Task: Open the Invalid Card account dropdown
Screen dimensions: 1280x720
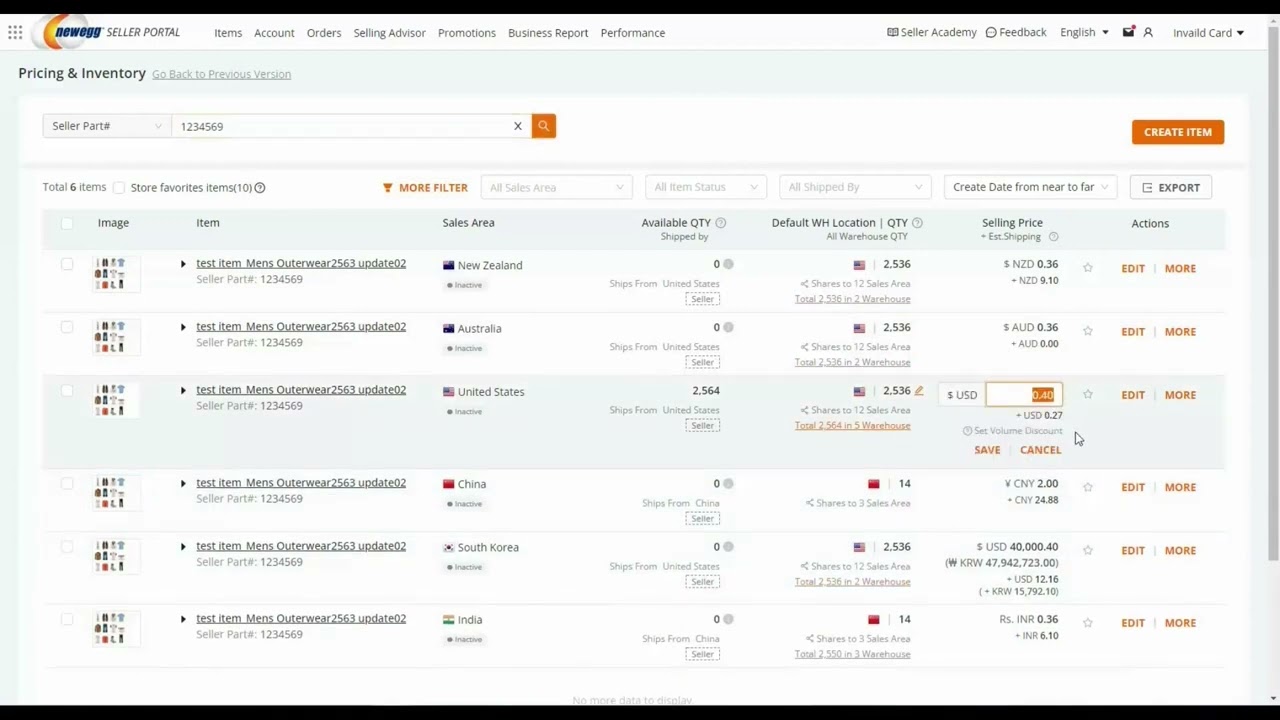Action: [1208, 32]
